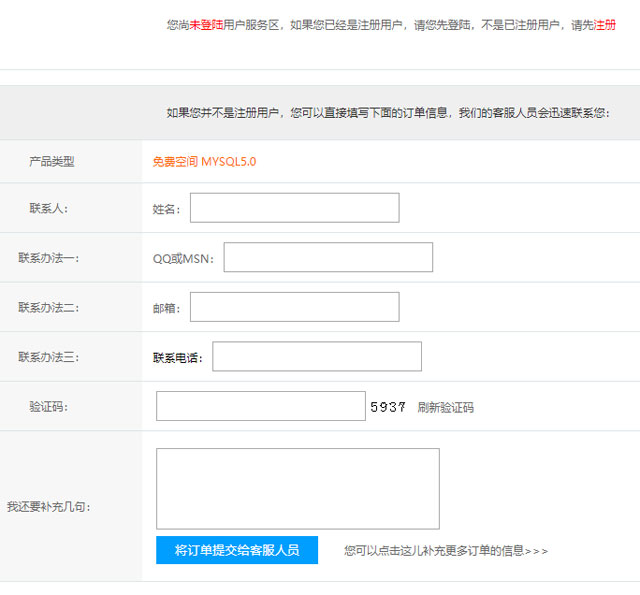Click the 我还要补充几句: label
Viewport: 640px width, 595px height.
click(x=49, y=507)
